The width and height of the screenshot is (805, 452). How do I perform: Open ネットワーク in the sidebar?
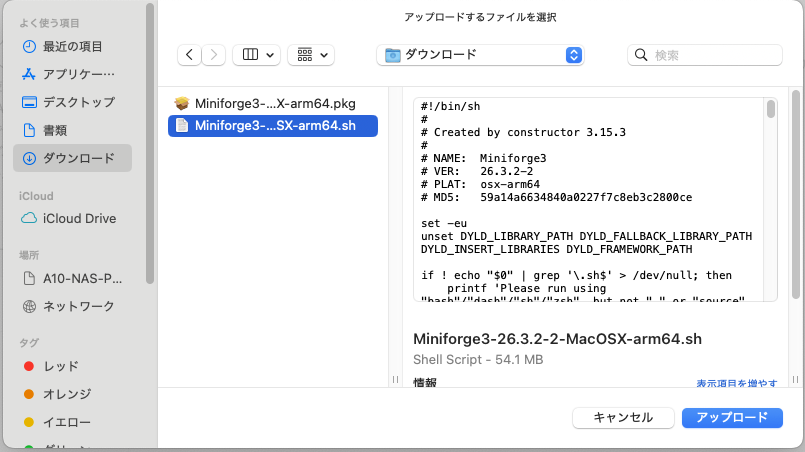72,306
